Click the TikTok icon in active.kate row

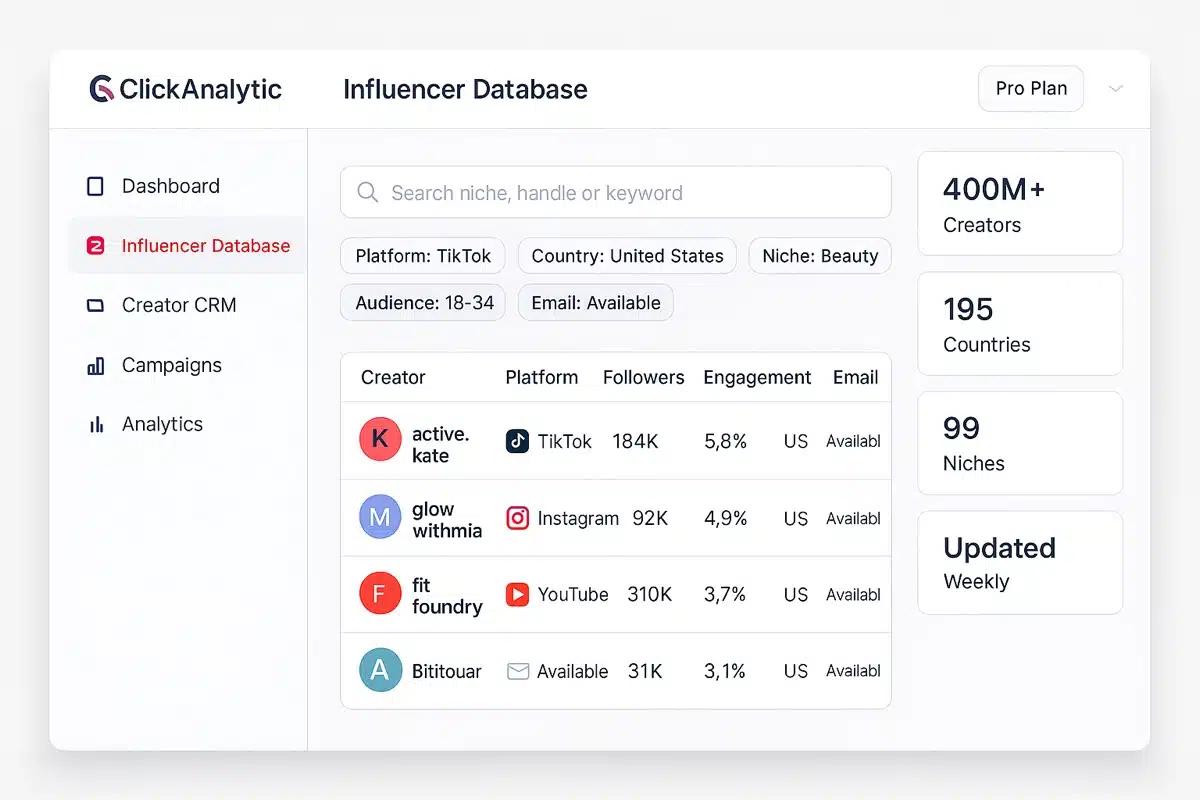click(517, 441)
